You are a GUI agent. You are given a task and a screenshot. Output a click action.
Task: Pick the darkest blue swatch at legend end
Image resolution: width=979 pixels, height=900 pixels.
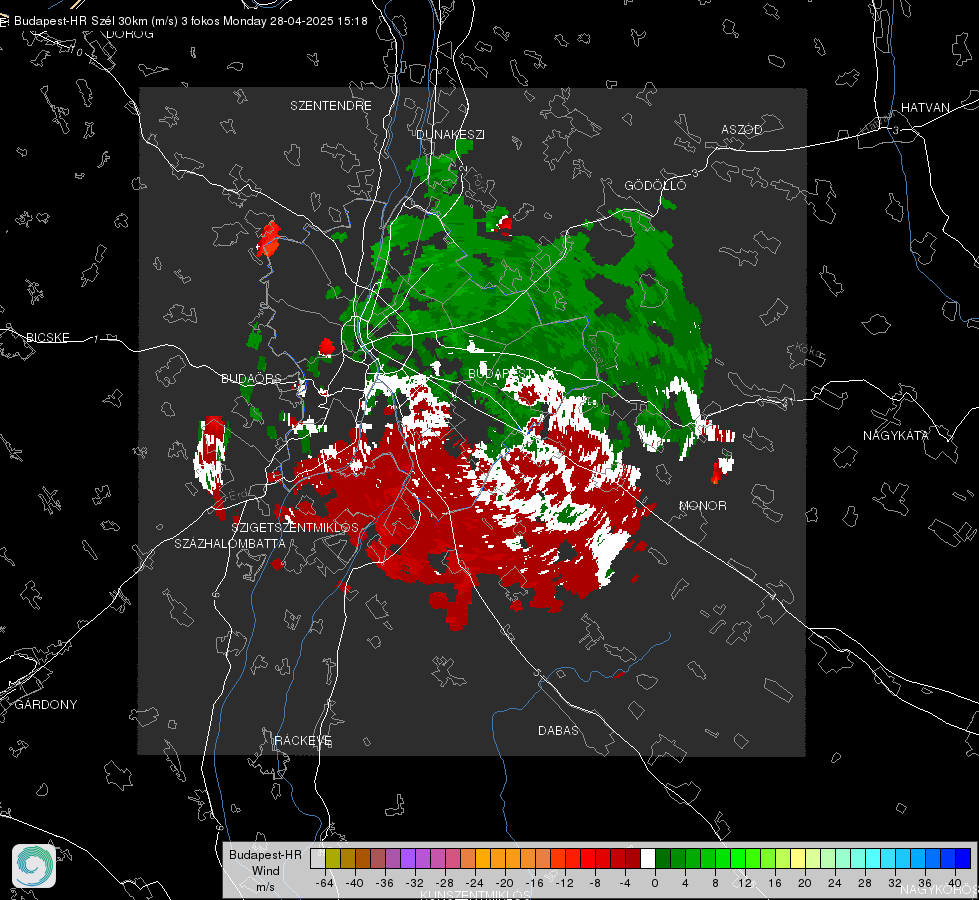coord(963,858)
